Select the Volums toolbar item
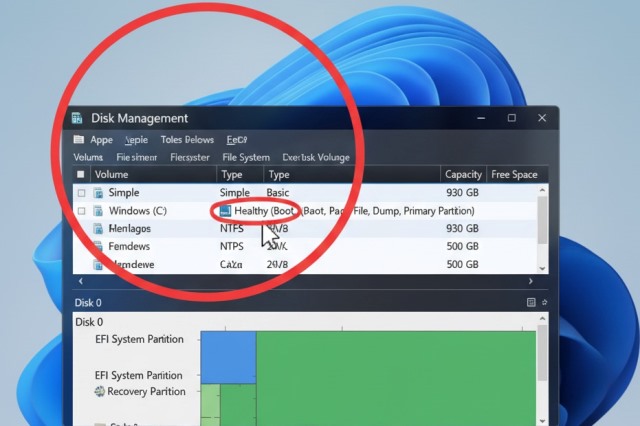640x426 pixels. tap(88, 158)
